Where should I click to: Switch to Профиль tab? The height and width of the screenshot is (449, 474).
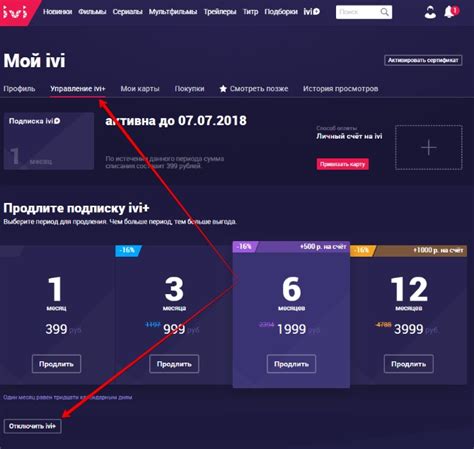click(x=19, y=89)
